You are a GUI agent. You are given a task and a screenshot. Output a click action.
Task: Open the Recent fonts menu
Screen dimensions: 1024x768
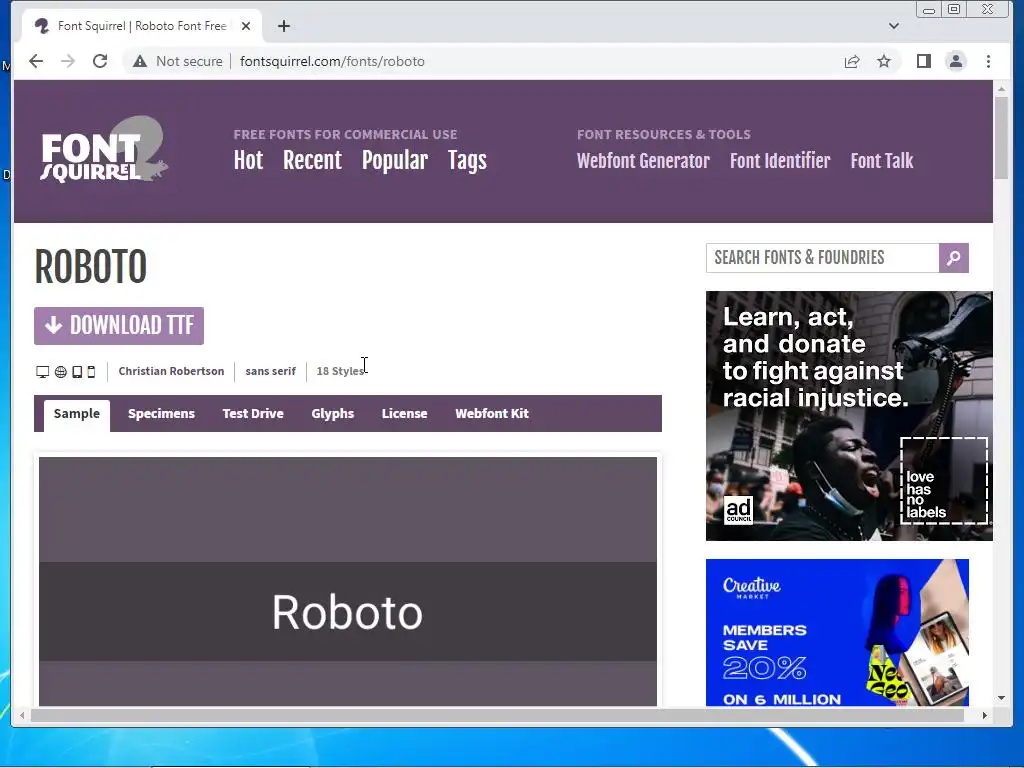312,161
